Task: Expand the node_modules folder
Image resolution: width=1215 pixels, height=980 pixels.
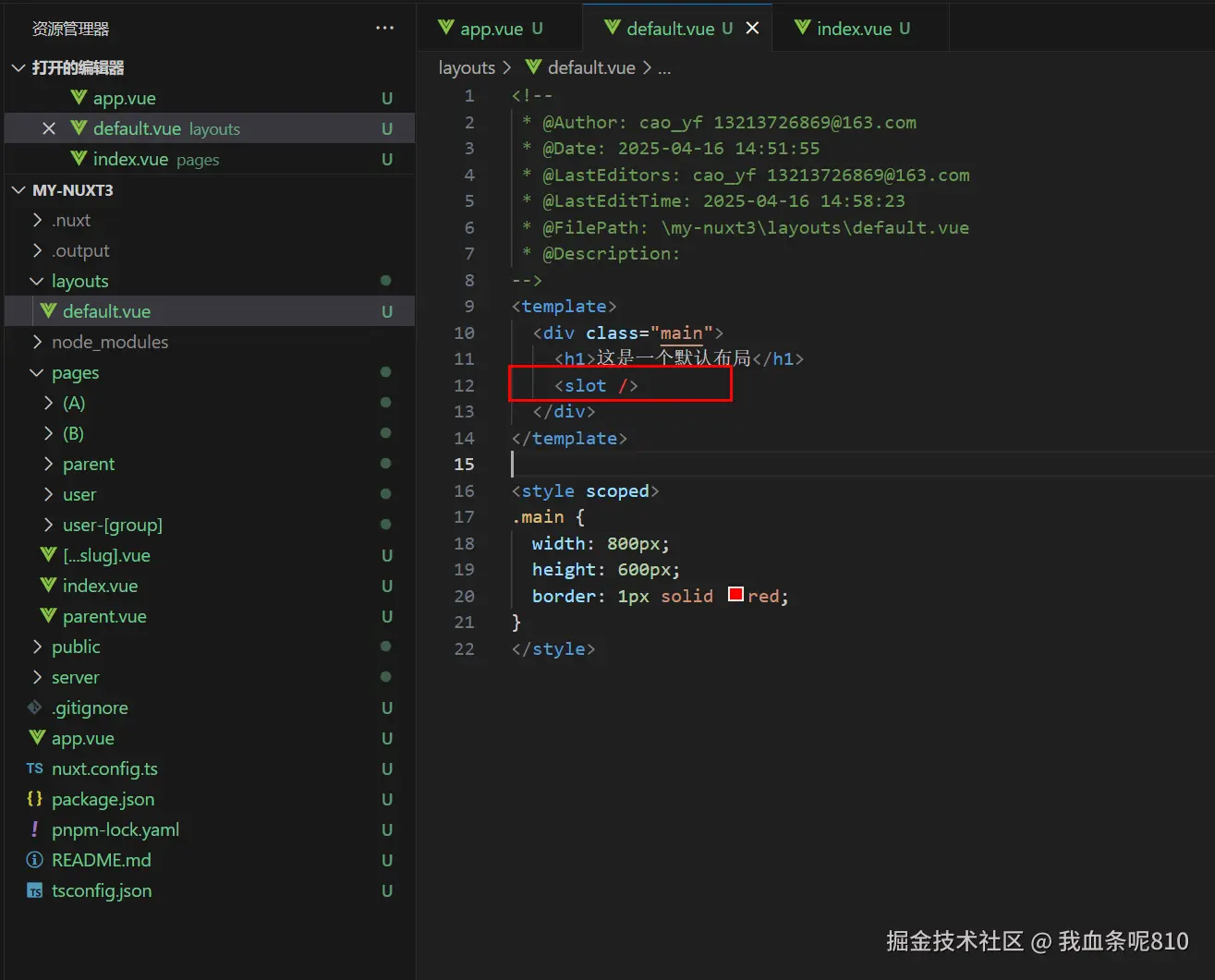Action: (37, 342)
